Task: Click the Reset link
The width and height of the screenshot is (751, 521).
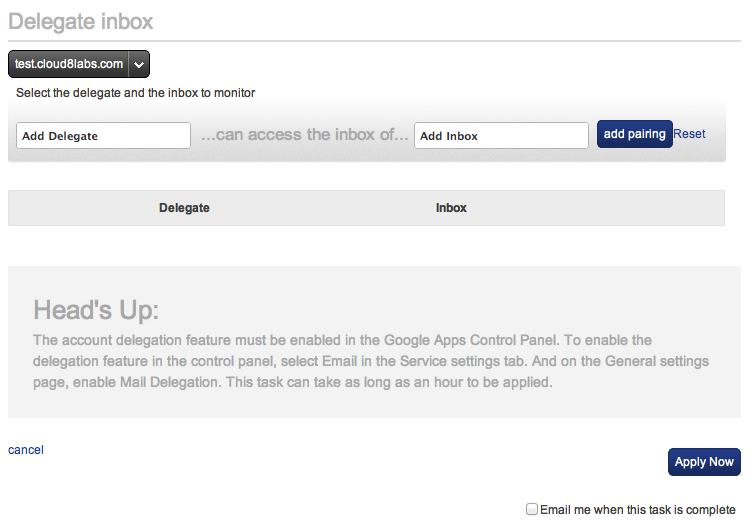Action: click(x=689, y=134)
